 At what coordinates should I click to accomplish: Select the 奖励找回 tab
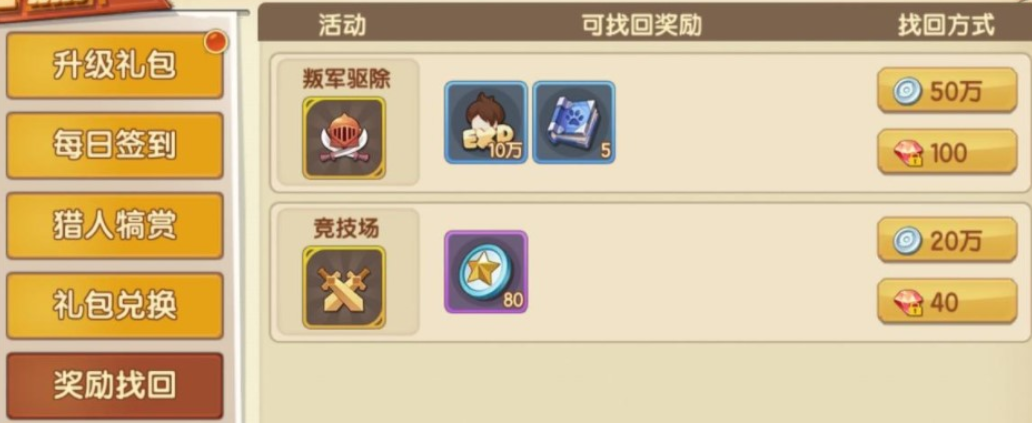point(115,386)
